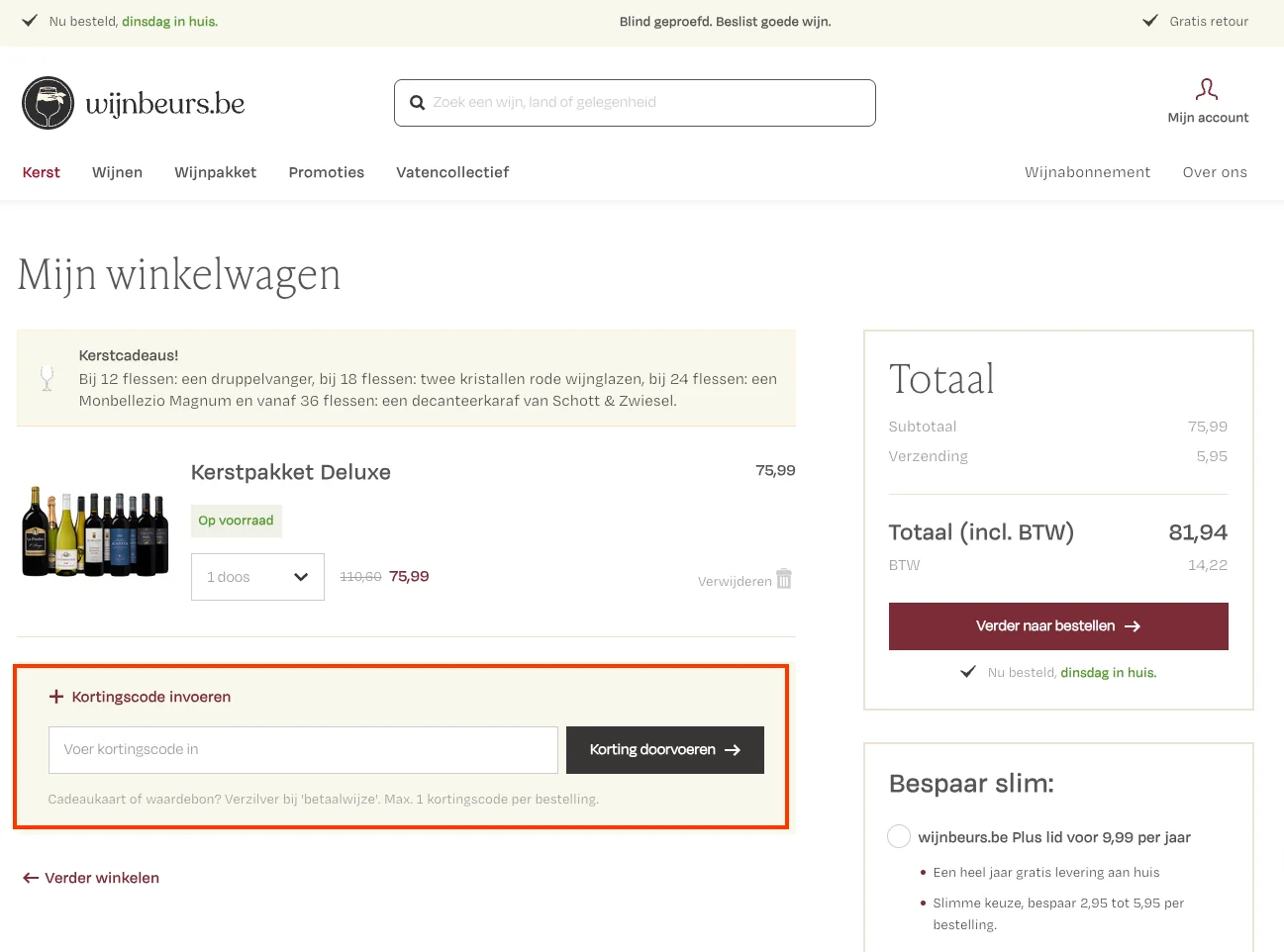Screen dimensions: 1284x952
Task: Click the Kerstpakket Deluxe product thumbnail
Action: [x=94, y=530]
